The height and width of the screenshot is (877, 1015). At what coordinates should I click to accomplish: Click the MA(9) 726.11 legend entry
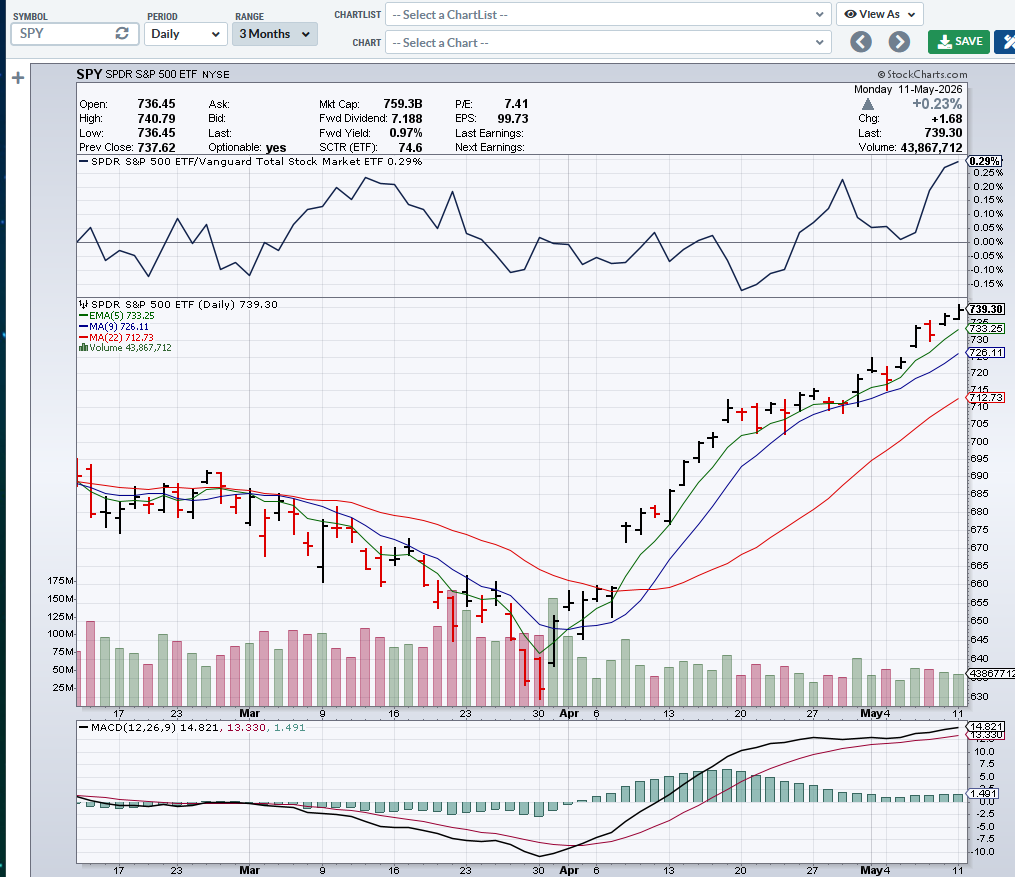click(113, 327)
